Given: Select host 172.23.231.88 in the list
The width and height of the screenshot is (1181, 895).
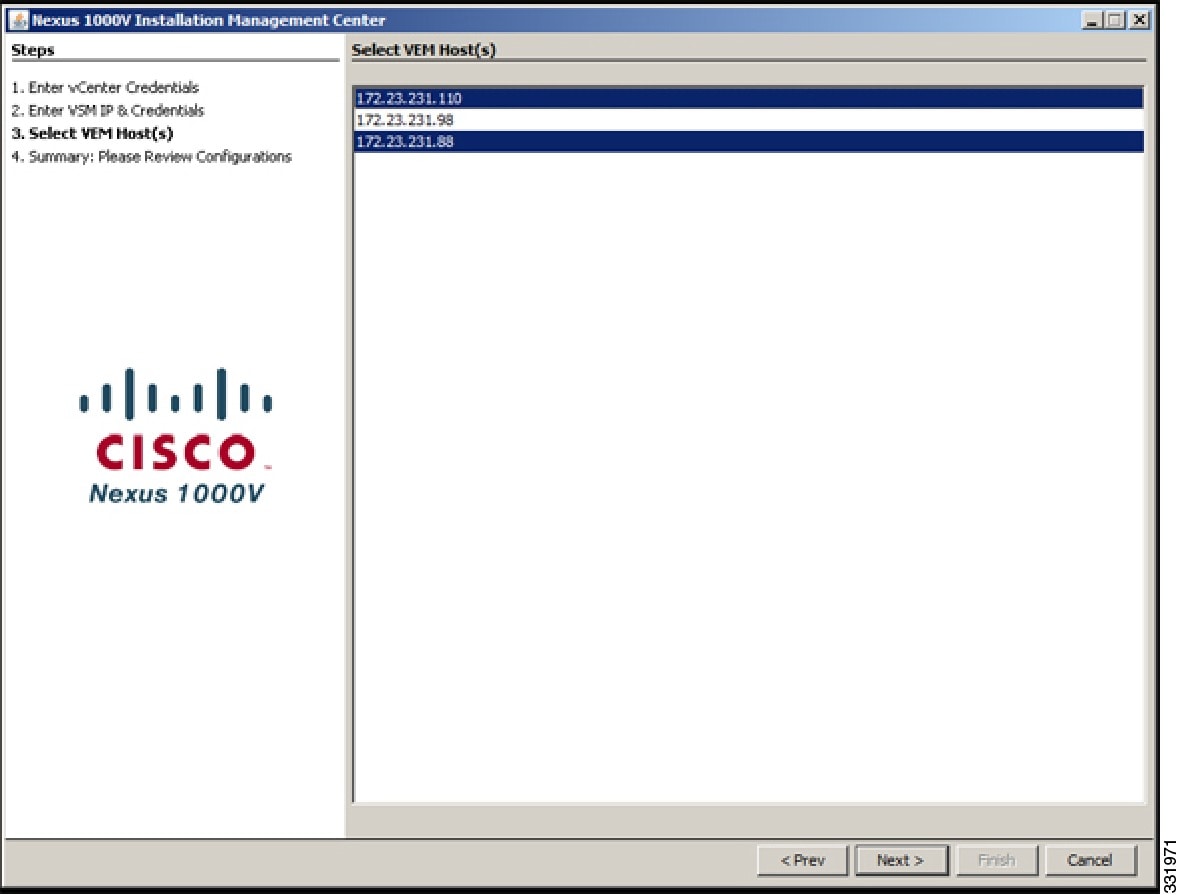Looking at the screenshot, I should 748,142.
